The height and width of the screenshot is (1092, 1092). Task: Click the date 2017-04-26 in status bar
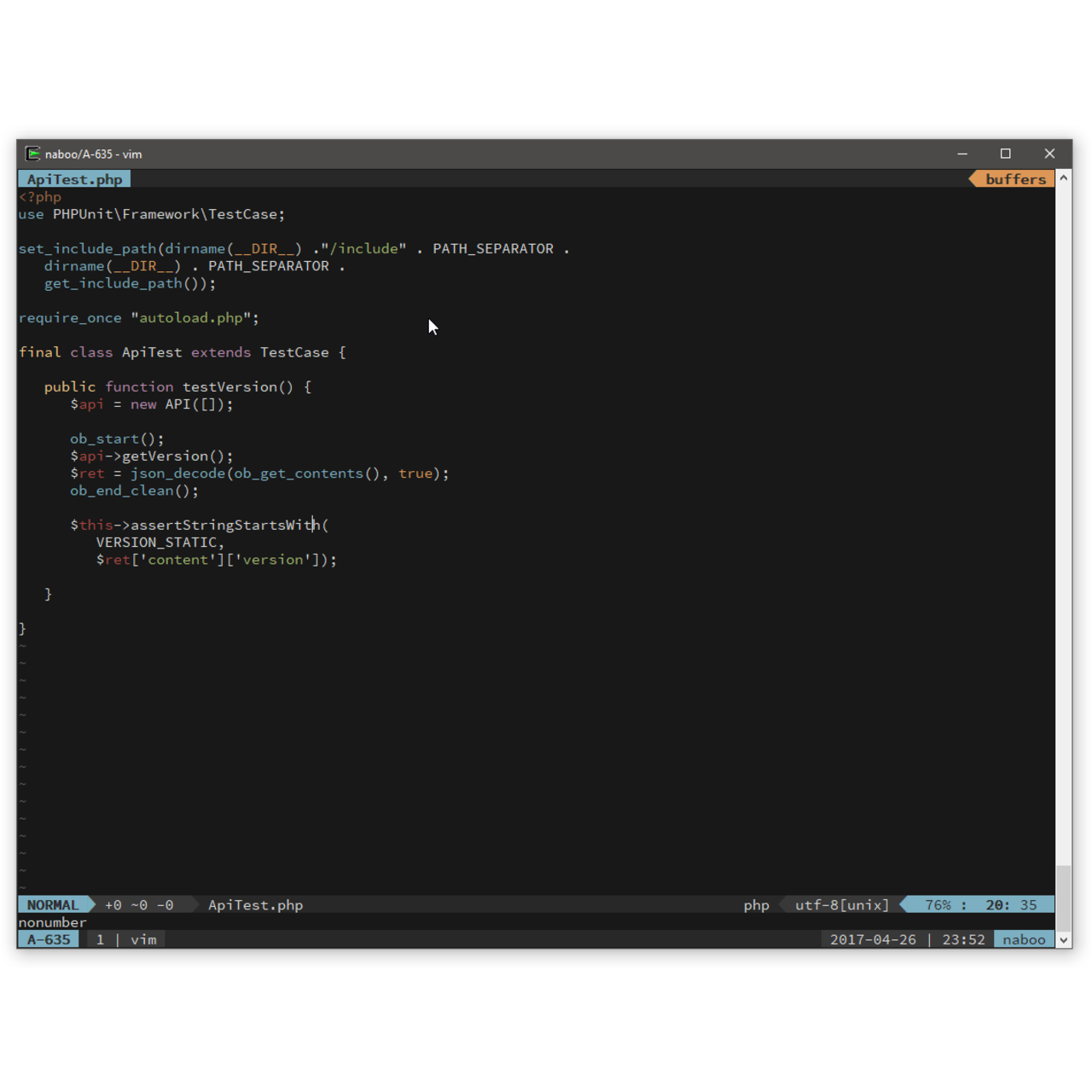tap(873, 939)
